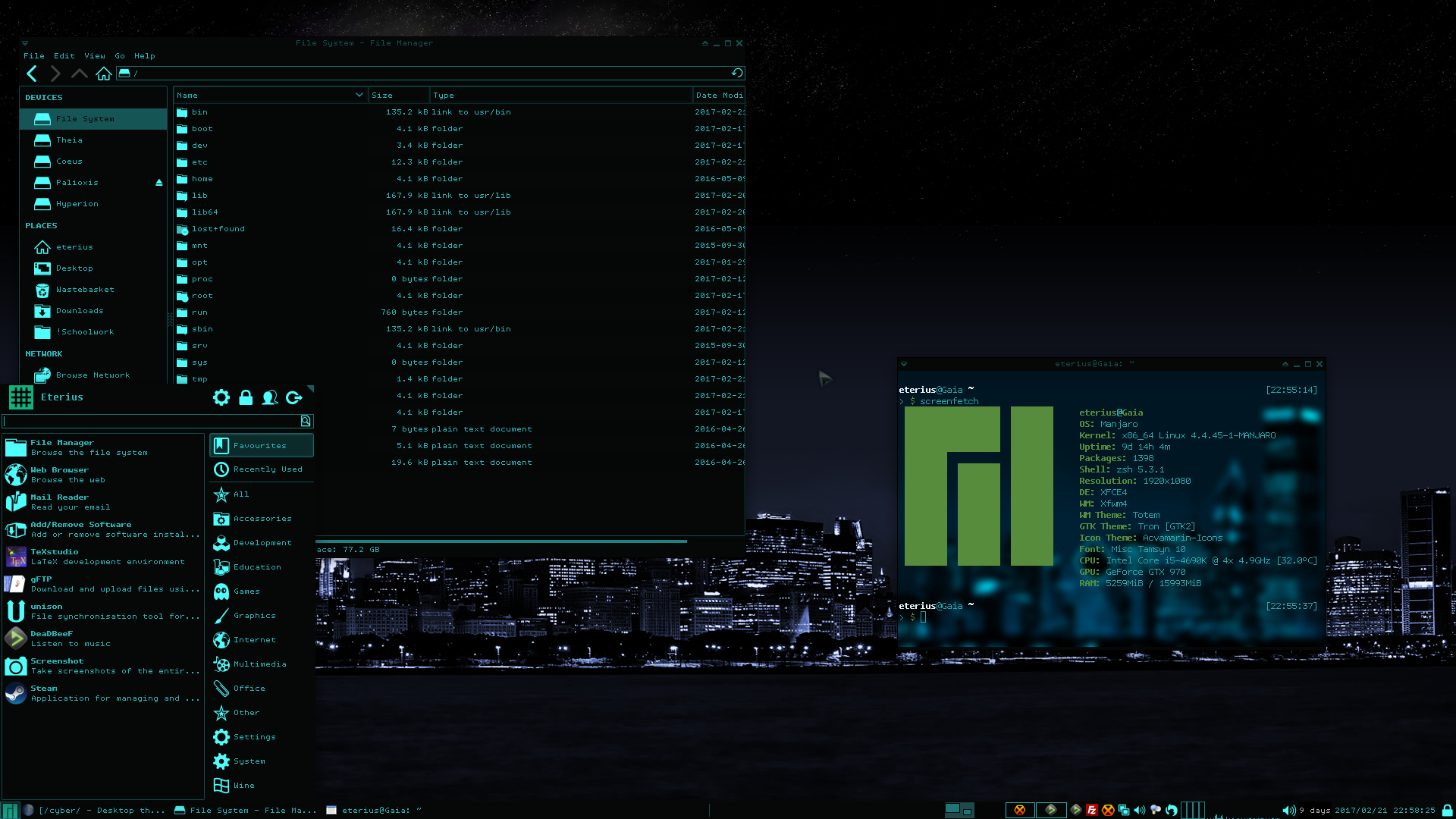Open the Education category
This screenshot has width=1456, height=819.
pos(262,567)
